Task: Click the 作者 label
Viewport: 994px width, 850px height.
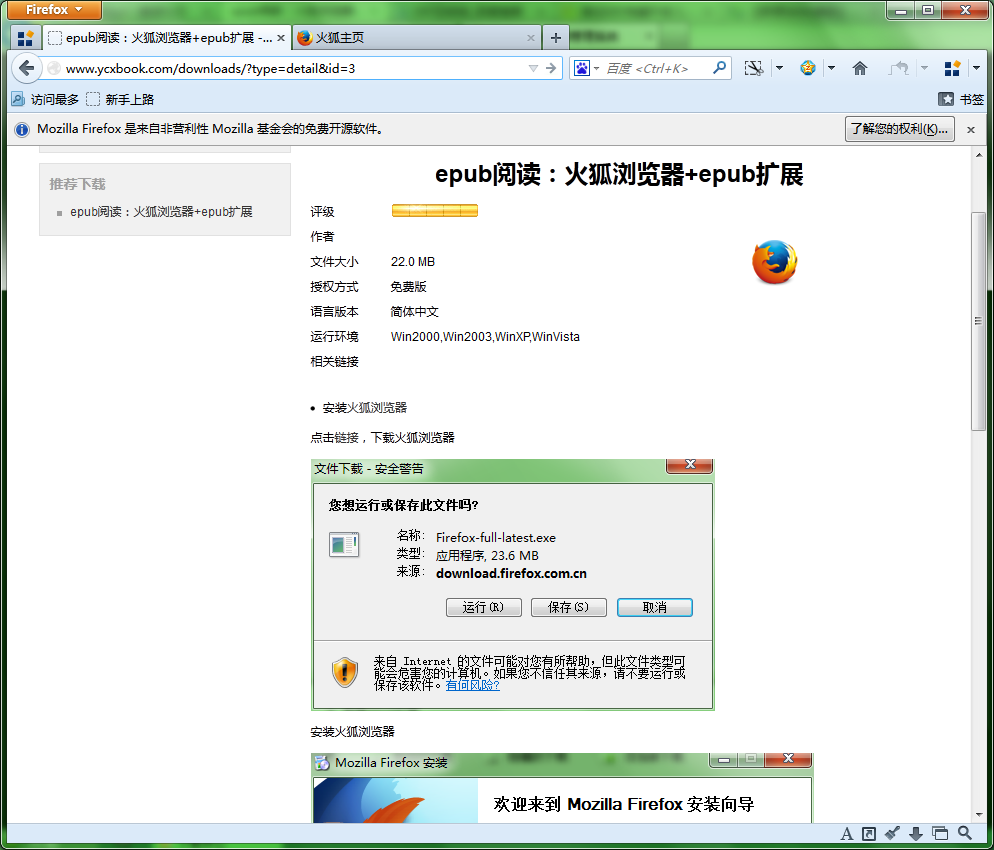Action: 322,236
